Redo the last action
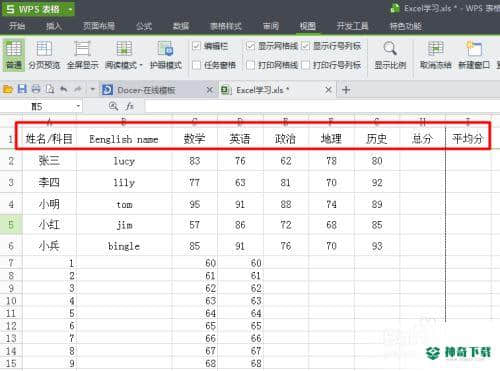This screenshot has width=500, height=371. click(78, 89)
